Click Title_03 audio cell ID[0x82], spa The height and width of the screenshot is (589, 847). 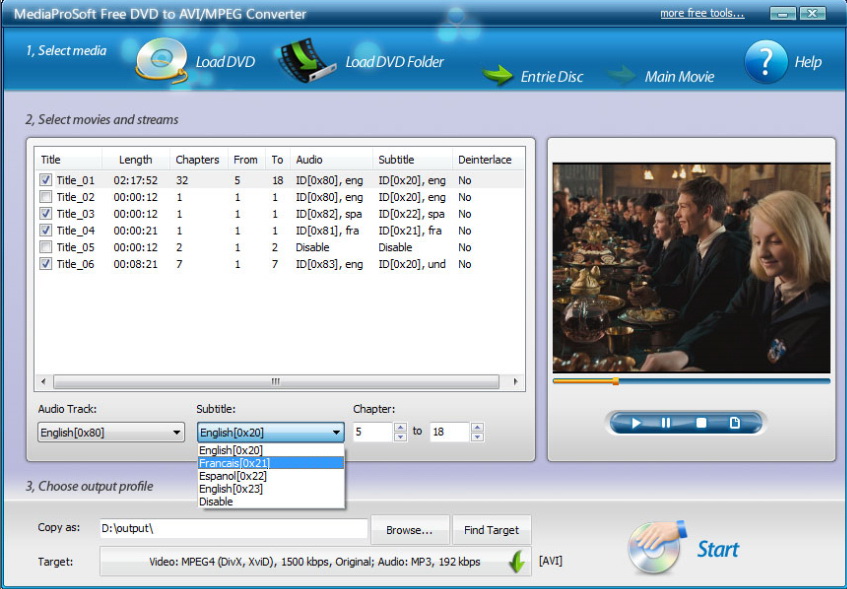pyautogui.click(x=329, y=213)
